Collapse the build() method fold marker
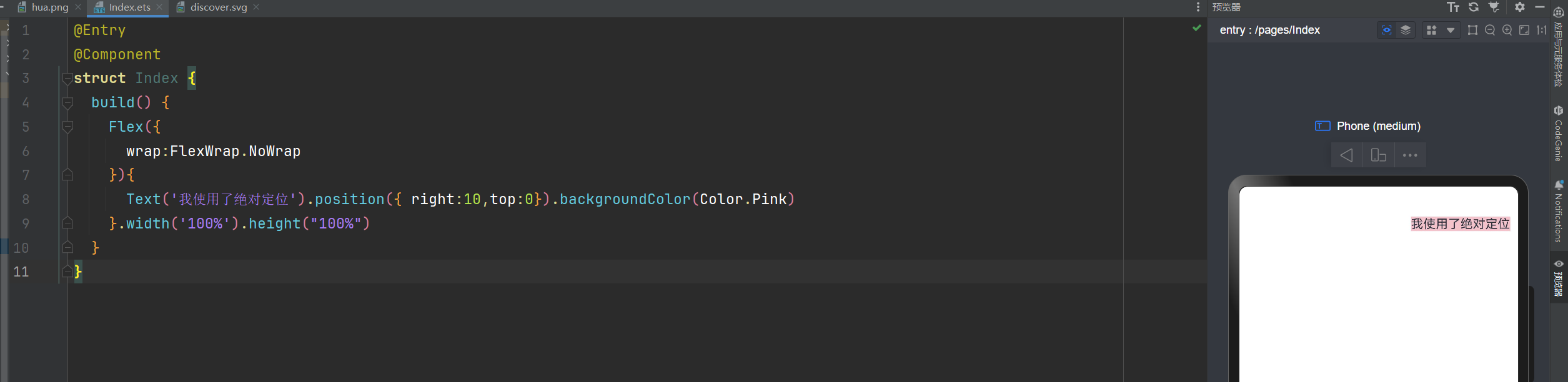The width and height of the screenshot is (1568, 382). [67, 102]
